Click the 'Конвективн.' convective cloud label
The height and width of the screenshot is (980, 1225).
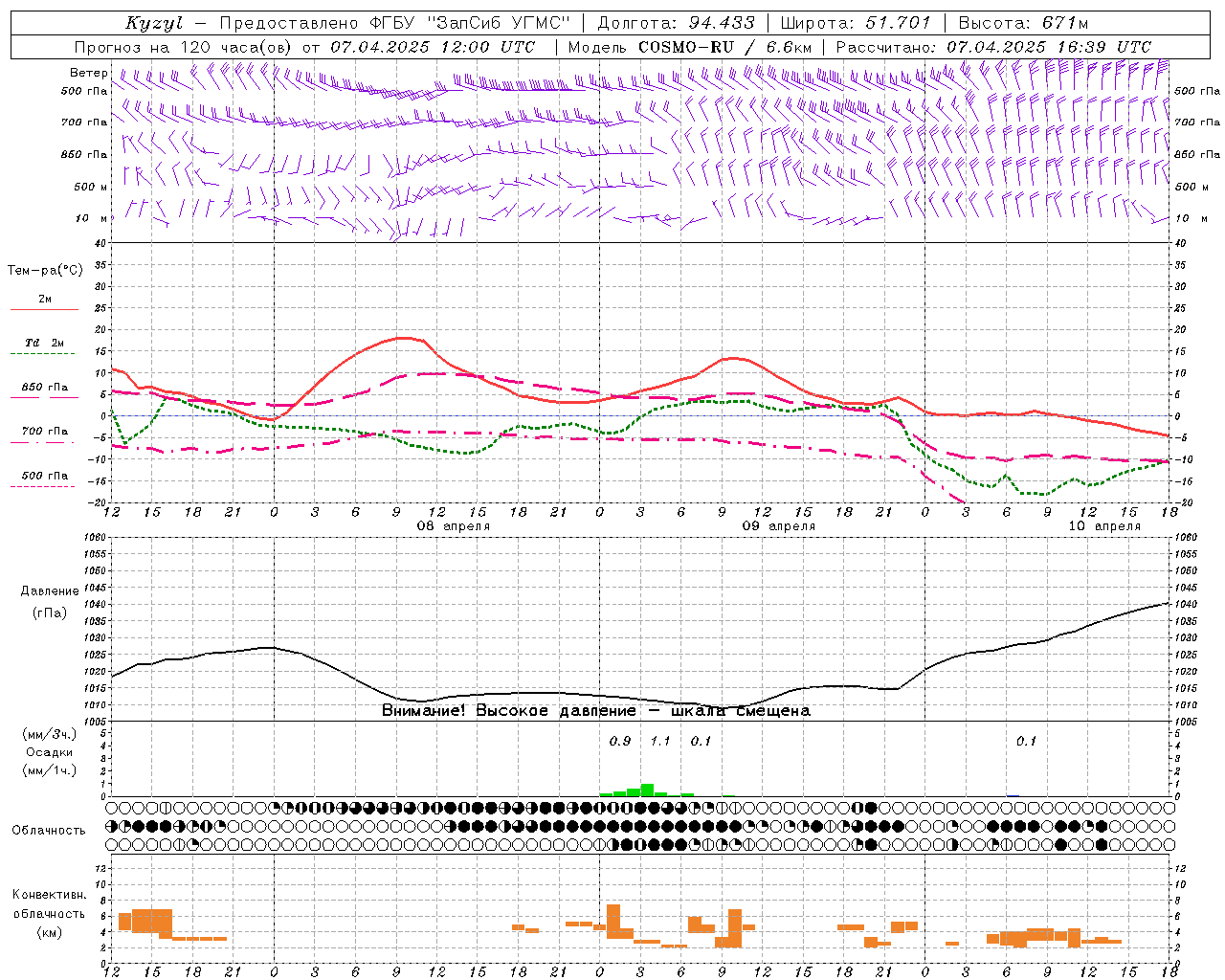49,895
